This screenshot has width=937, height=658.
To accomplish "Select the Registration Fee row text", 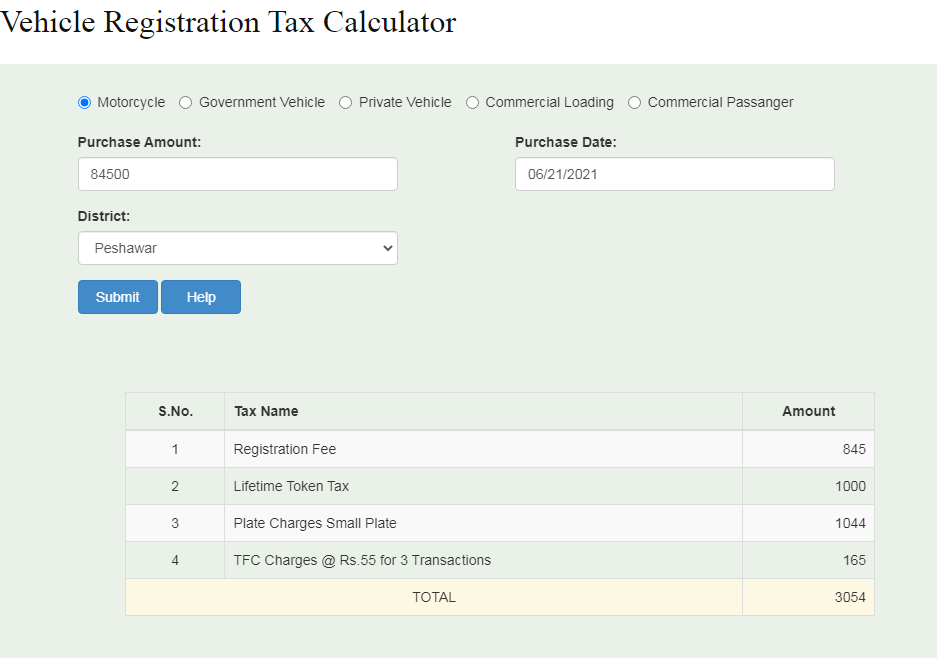I will point(285,449).
